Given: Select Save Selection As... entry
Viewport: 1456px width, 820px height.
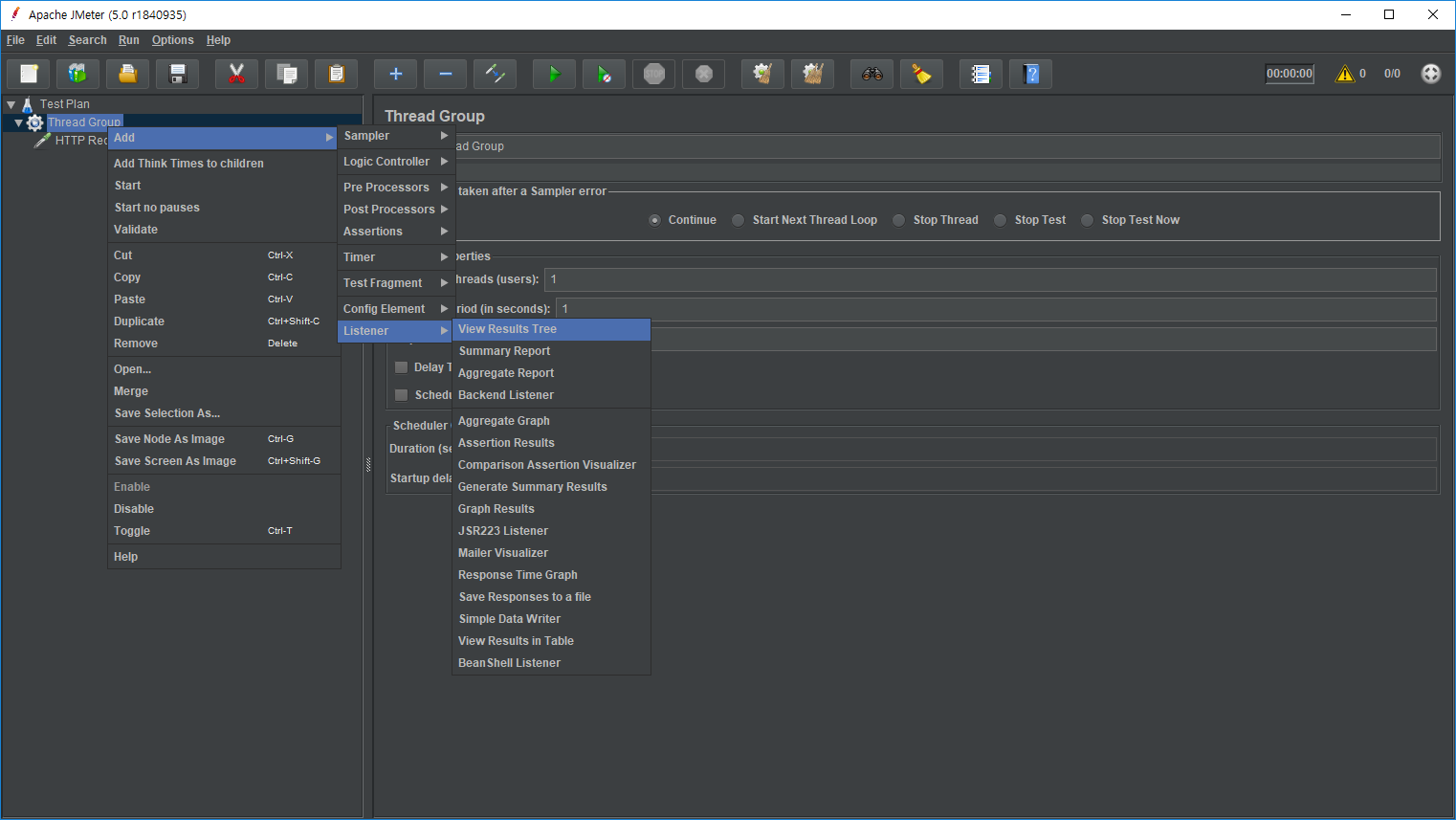Looking at the screenshot, I should 224,413.
